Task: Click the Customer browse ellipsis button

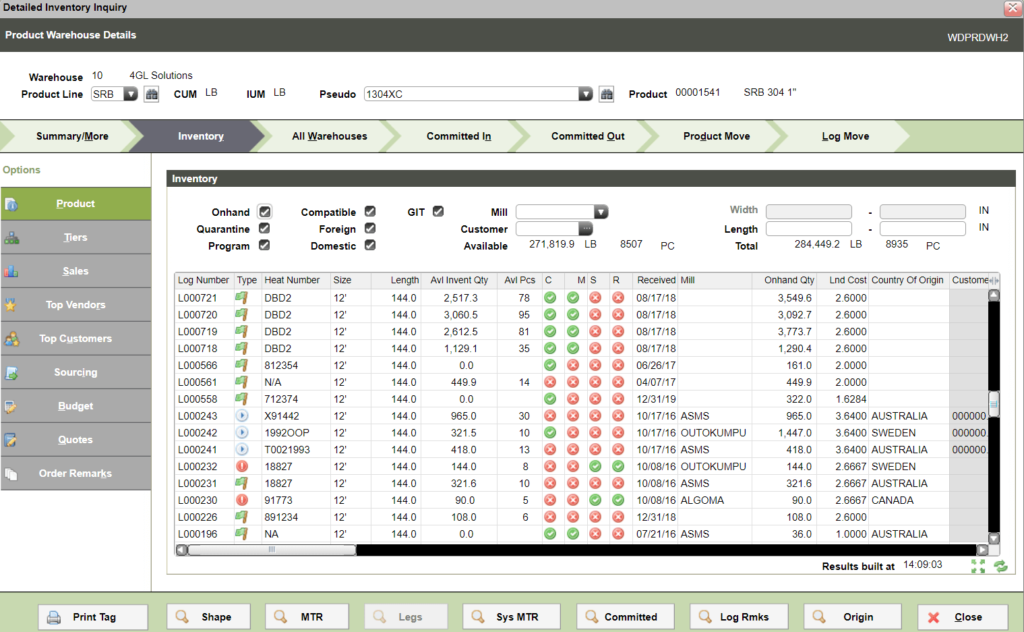Action: pyautogui.click(x=586, y=229)
